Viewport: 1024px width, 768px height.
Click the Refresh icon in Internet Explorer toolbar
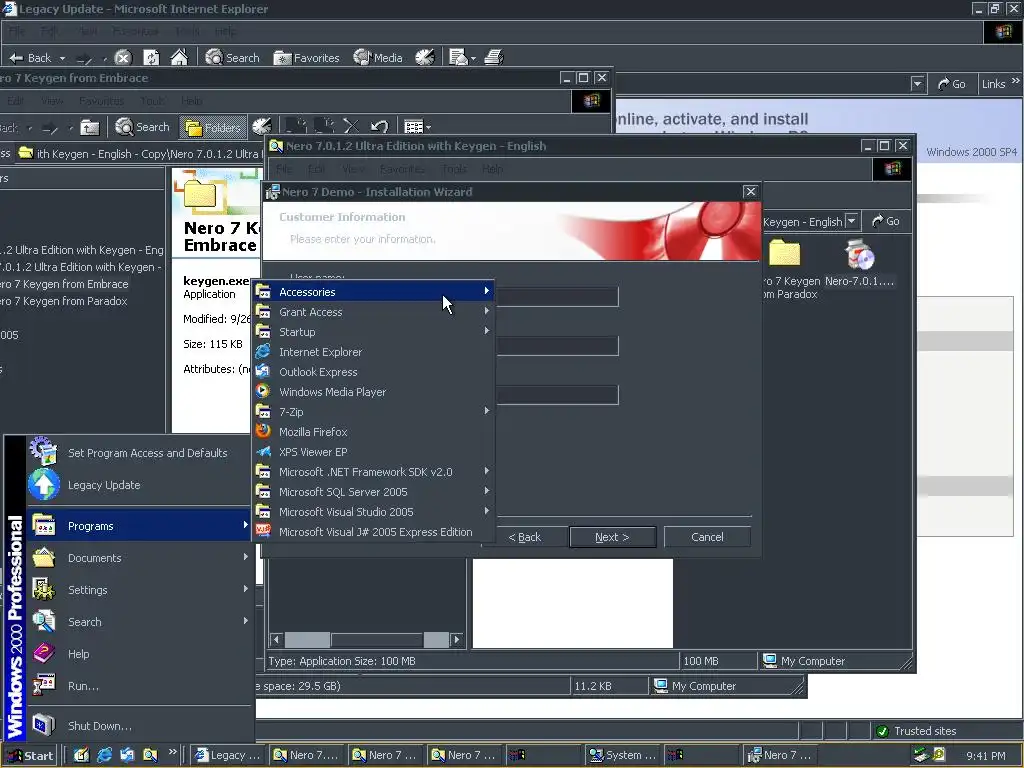point(151,57)
